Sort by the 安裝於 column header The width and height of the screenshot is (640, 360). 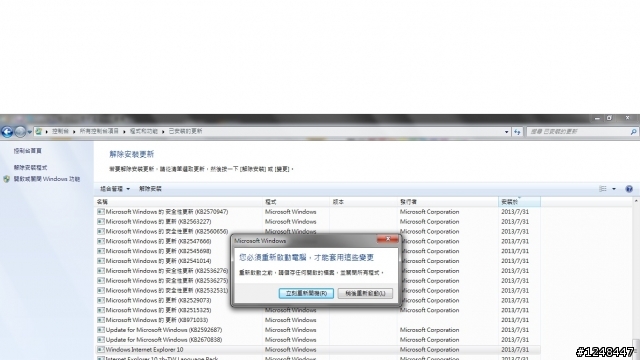click(519, 202)
